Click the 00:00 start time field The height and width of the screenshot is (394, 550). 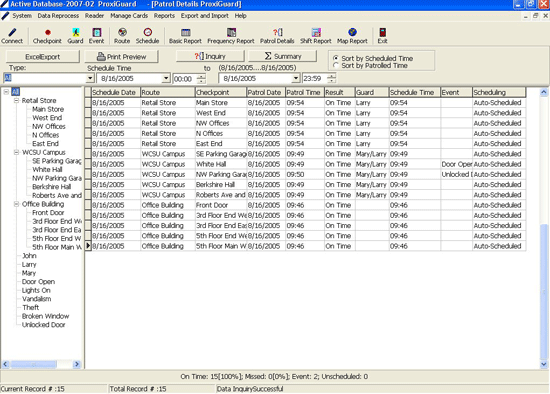tap(185, 79)
